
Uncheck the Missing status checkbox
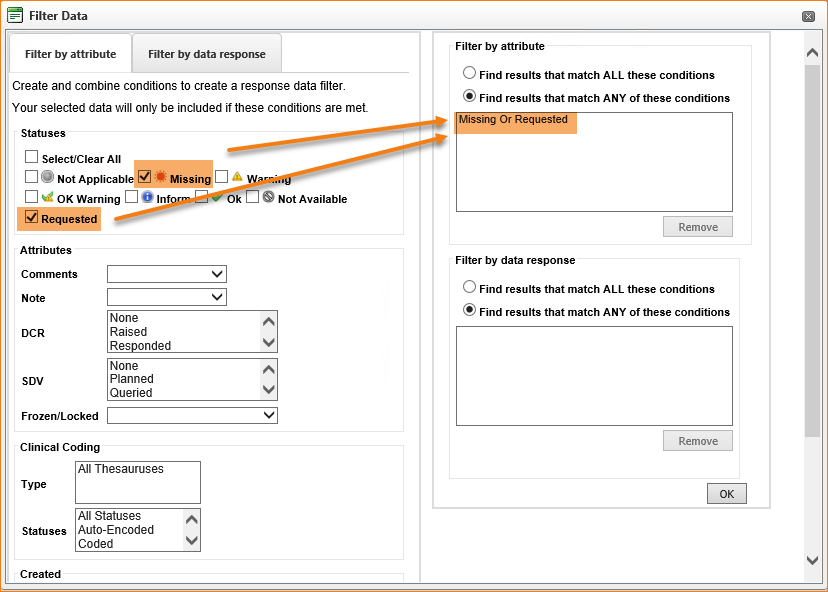coord(144,176)
